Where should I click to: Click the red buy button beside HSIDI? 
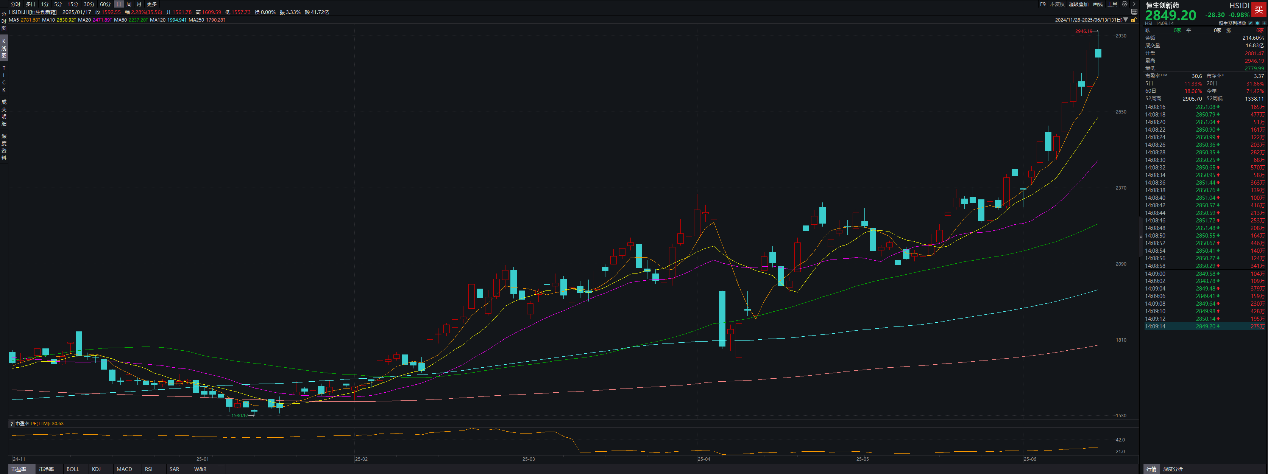[x=1258, y=10]
